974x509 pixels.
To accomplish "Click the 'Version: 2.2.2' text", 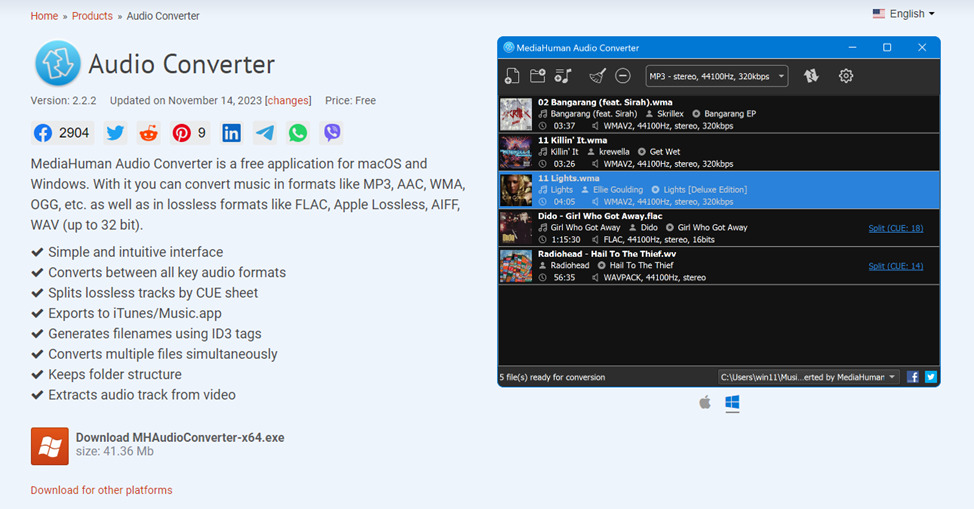I will 63,101.
